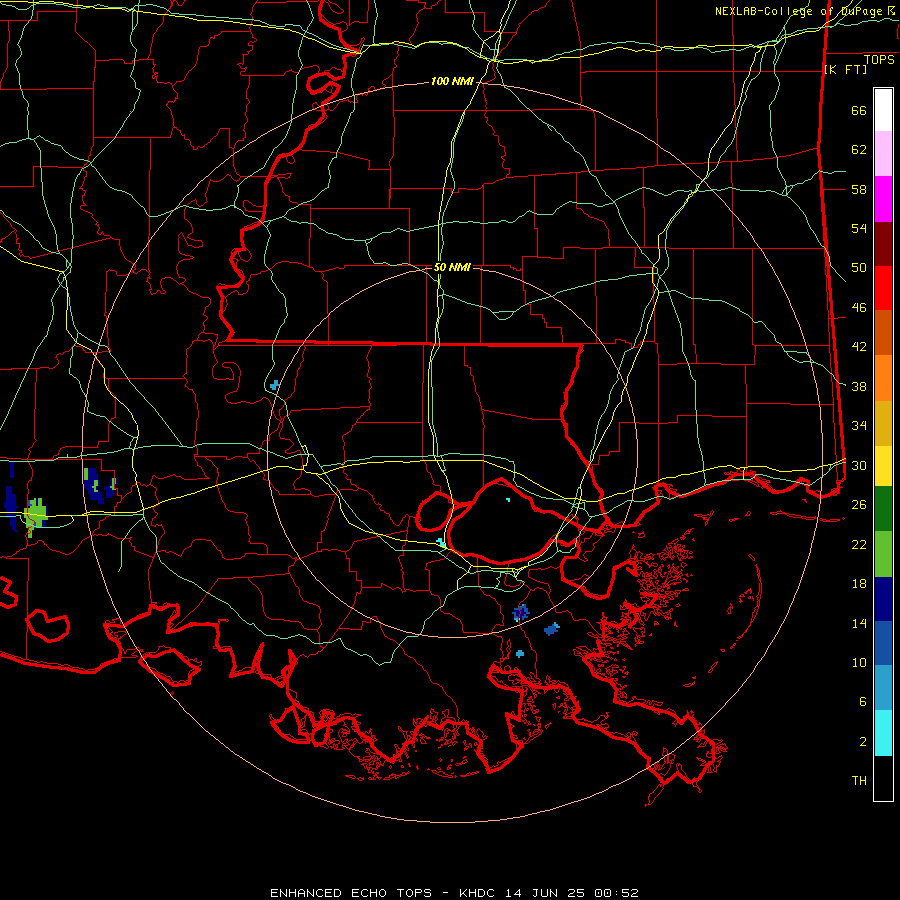Click the legend value label 66
Screen dimensions: 900x900
coord(859,111)
